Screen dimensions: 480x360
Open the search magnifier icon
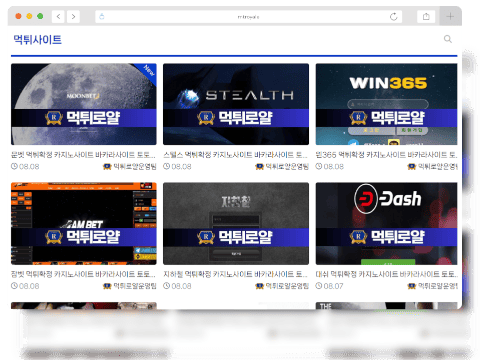click(x=448, y=39)
